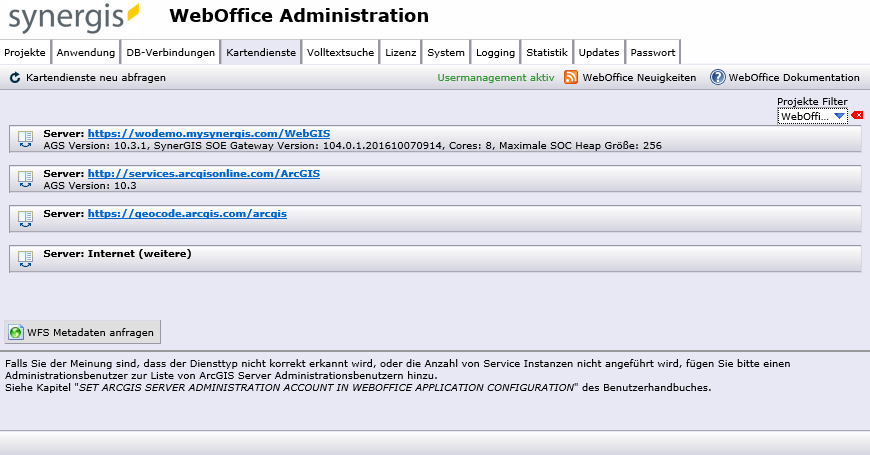Click the server icon for services.arcgisonline.com
870x455 pixels.
point(25,179)
